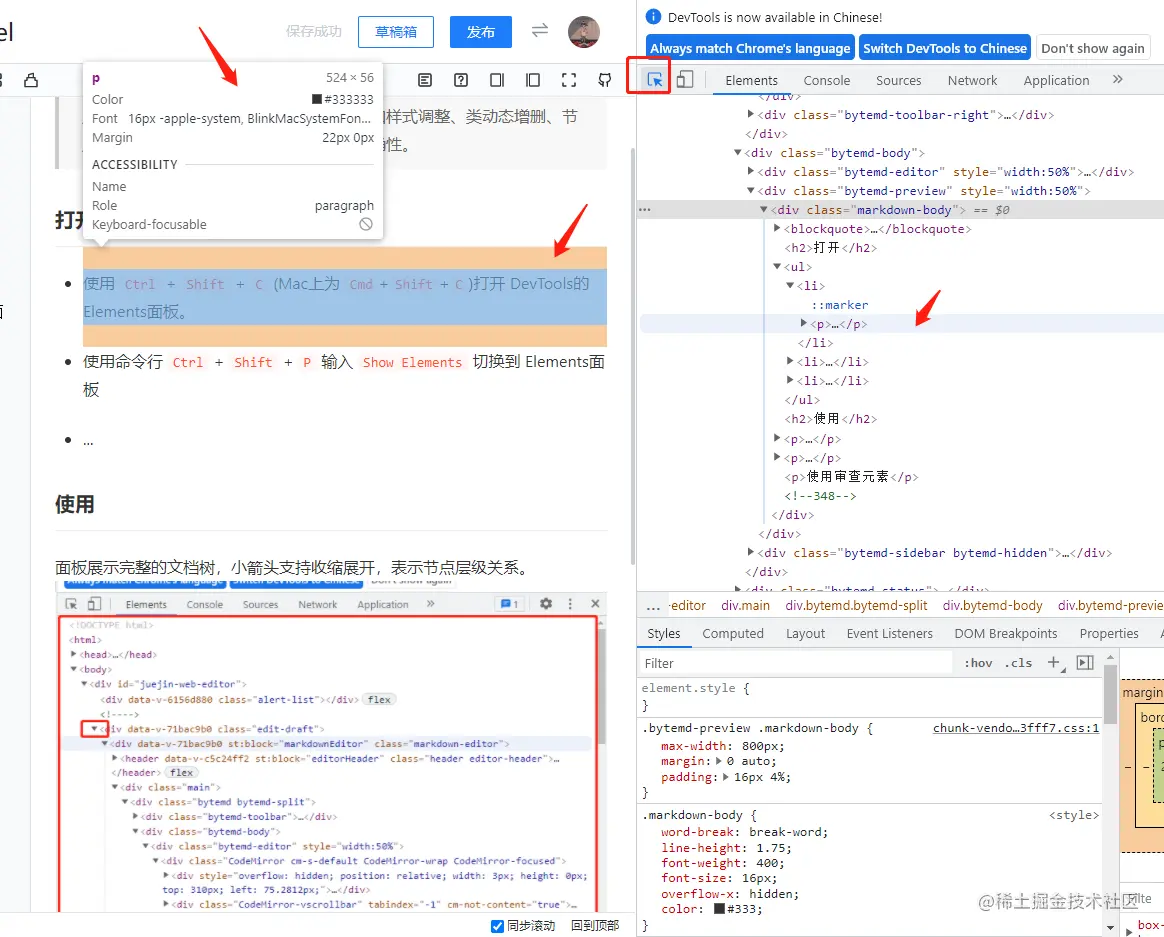Switch to the Sources tab
This screenshot has height=937, width=1164.
coord(898,80)
